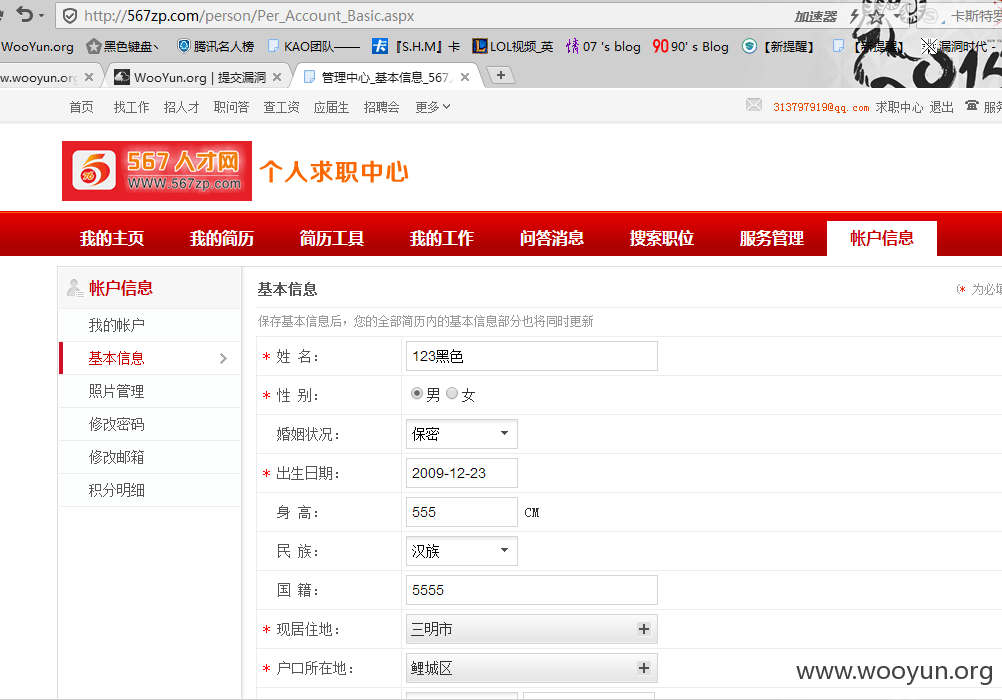Click the mail envelope icon
Screen dimensions: 1002x700
(x=753, y=105)
